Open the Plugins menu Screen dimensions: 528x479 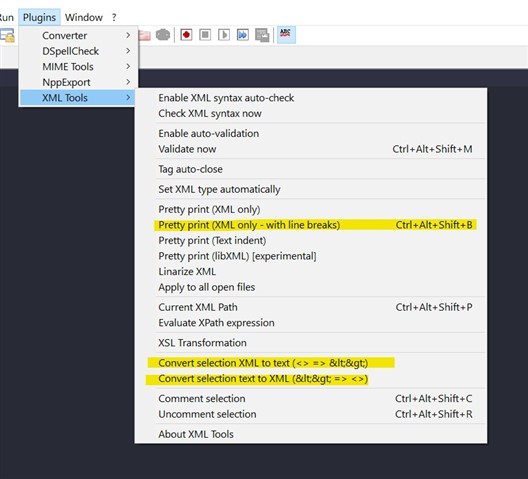(x=39, y=17)
